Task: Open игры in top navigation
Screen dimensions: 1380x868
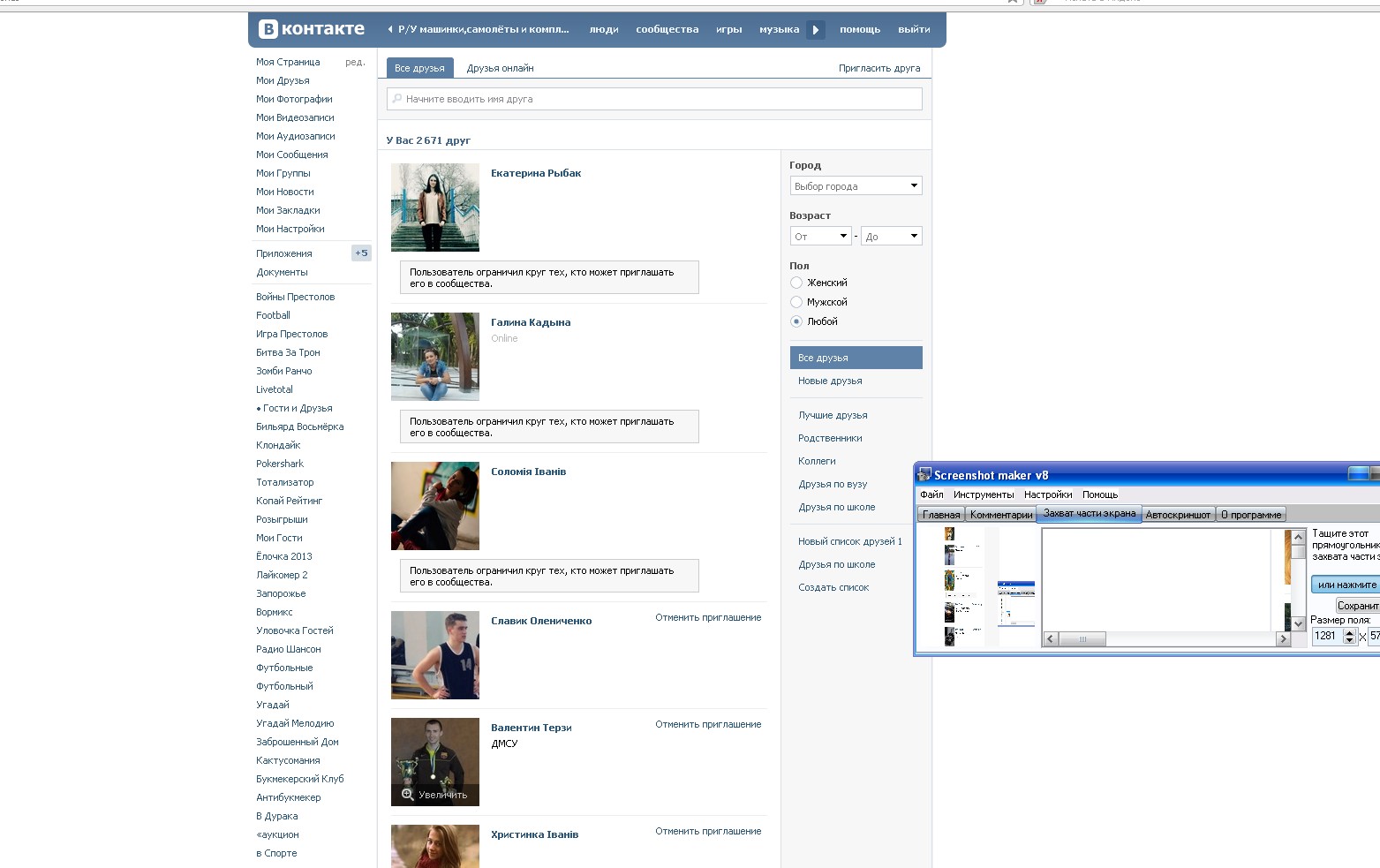Action: click(x=728, y=29)
